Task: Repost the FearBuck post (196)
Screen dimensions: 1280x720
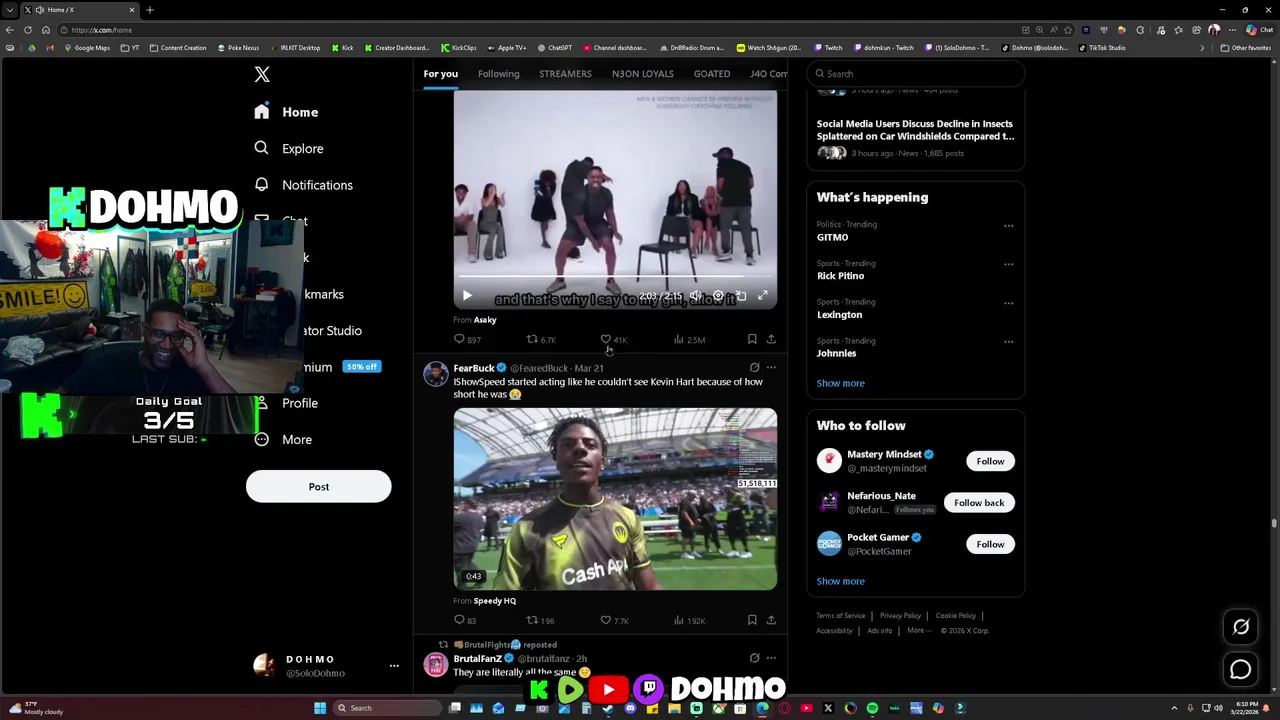Action: coord(540,621)
